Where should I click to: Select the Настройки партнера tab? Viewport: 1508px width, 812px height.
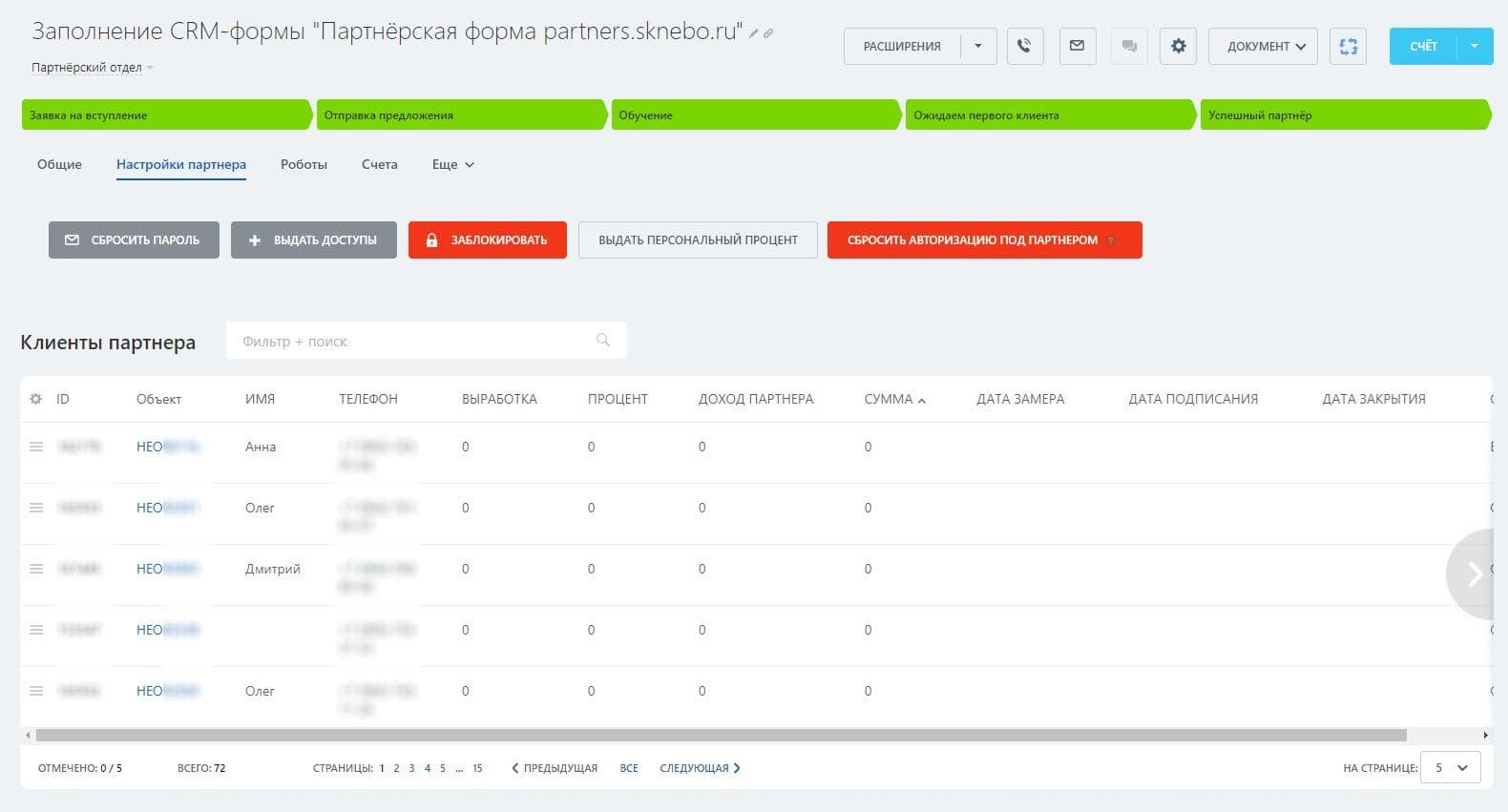(x=181, y=164)
